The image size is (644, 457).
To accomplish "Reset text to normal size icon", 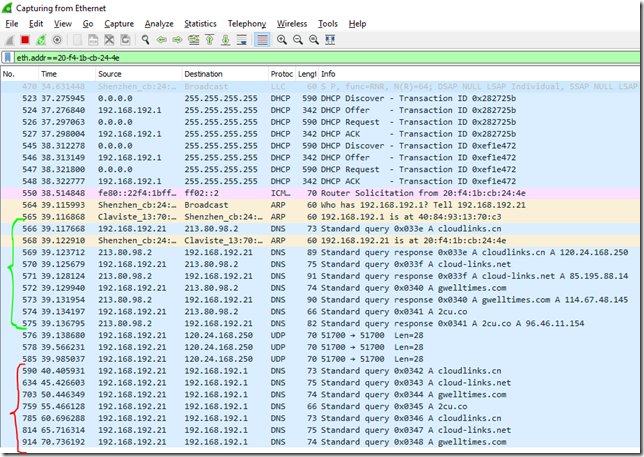I will pyautogui.click(x=314, y=40).
